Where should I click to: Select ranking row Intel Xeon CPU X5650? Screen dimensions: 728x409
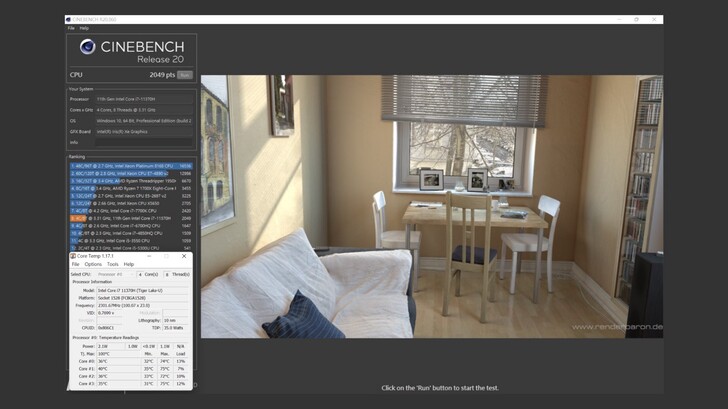click(131, 203)
